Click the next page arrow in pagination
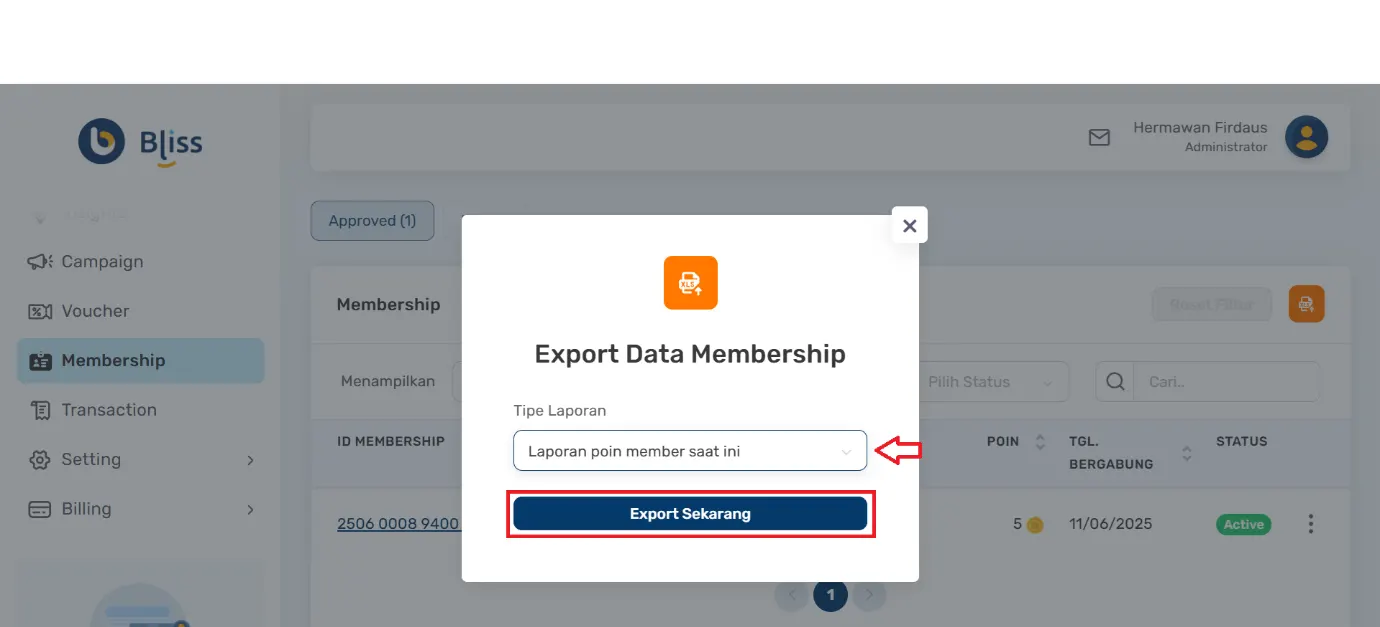Image resolution: width=1380 pixels, height=627 pixels. (869, 594)
